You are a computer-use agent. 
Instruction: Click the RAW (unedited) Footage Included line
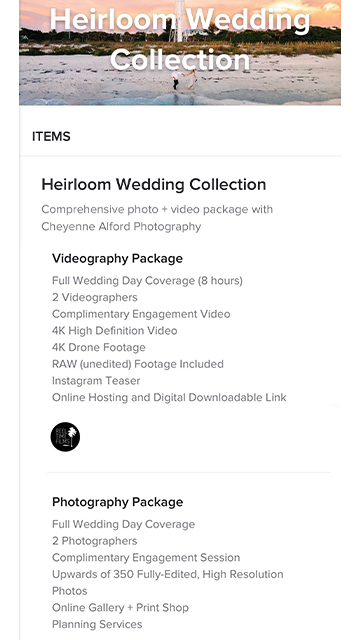pos(138,364)
